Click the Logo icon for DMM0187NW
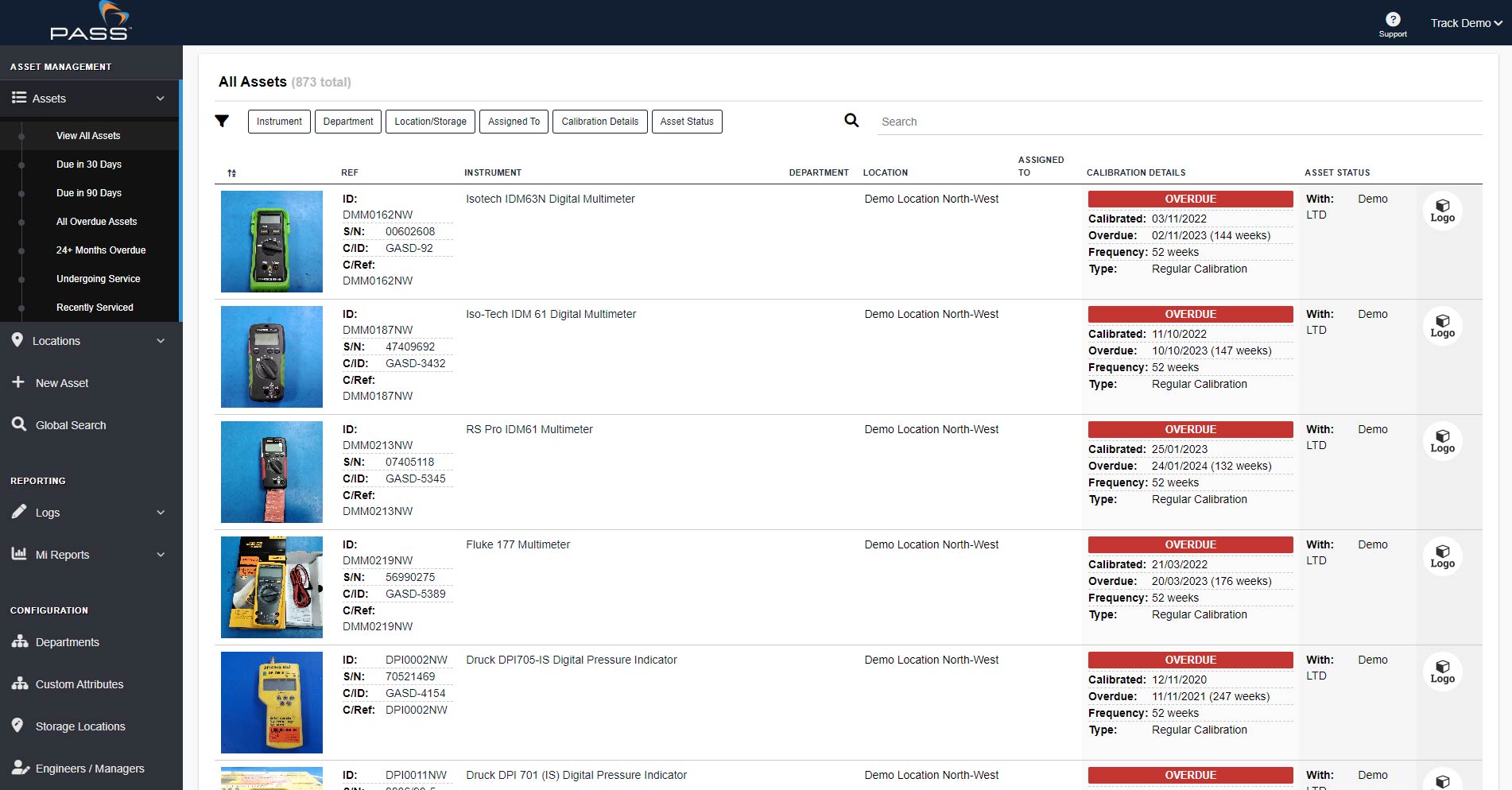This screenshot has height=790, width=1512. [1442, 327]
